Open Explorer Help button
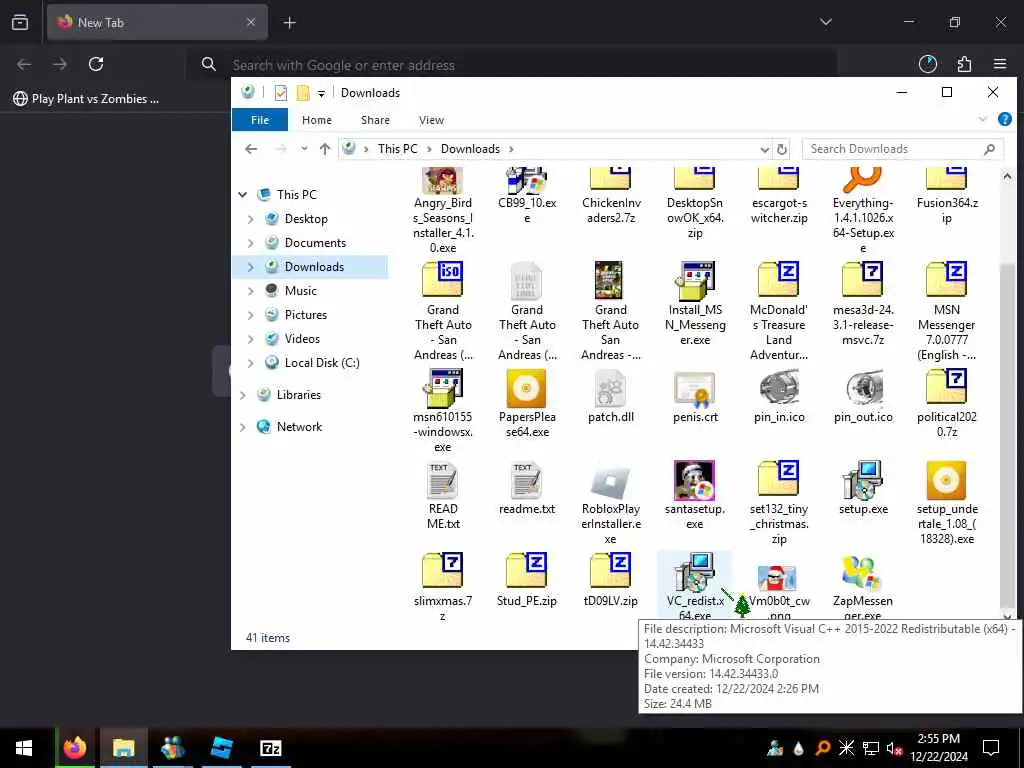 [1004, 120]
